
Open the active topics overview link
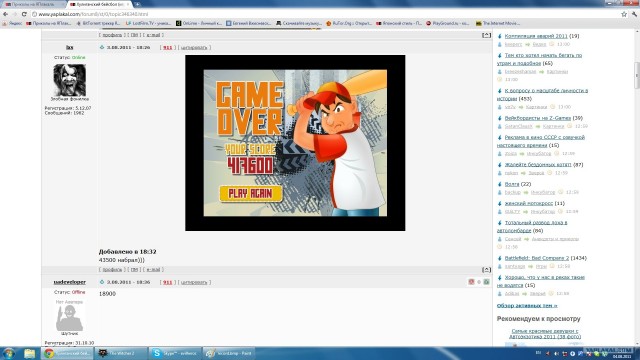point(527,305)
